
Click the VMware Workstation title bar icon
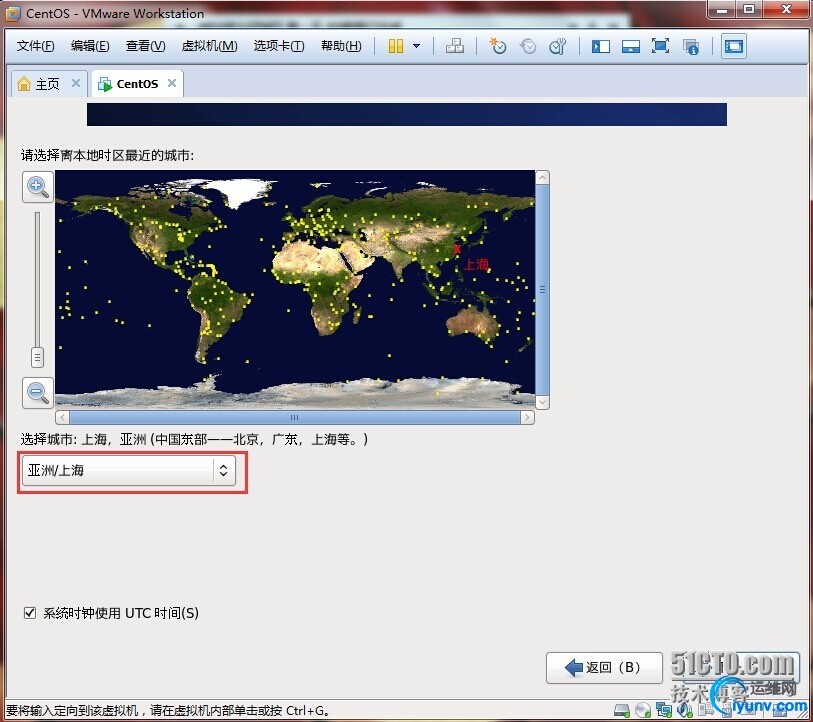13,13
